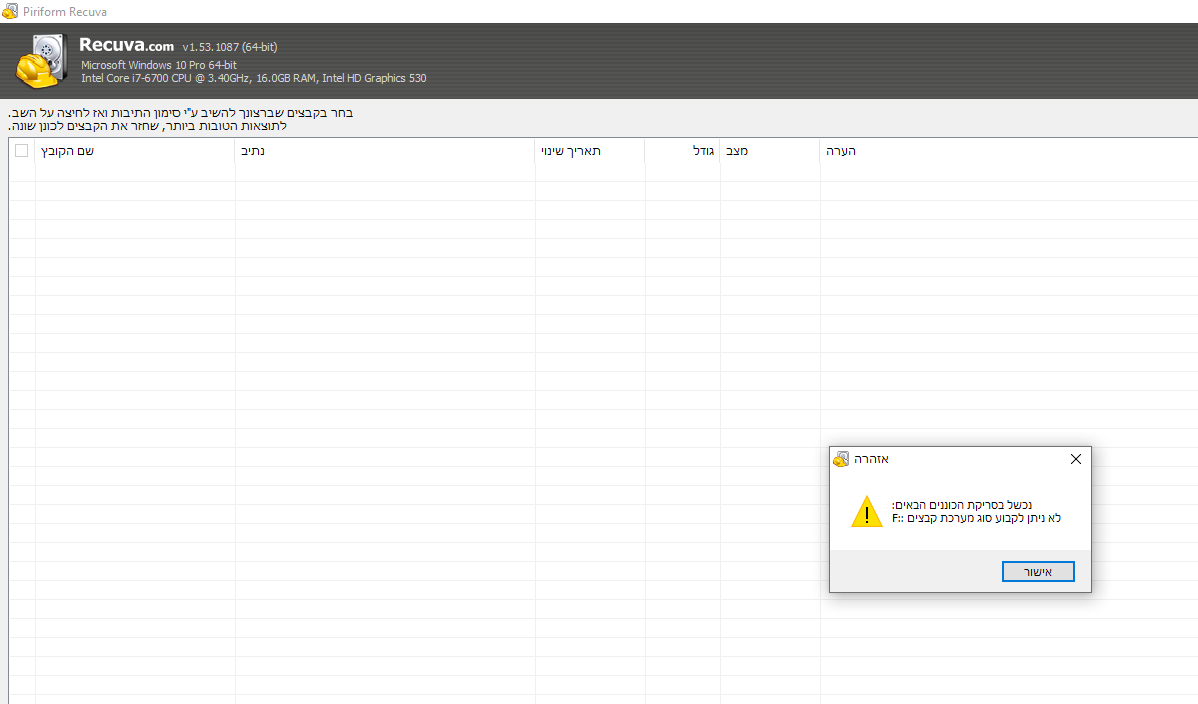
Task: Click the Microsoft Windows 10 Pro 64-bit text
Action: tap(159, 65)
